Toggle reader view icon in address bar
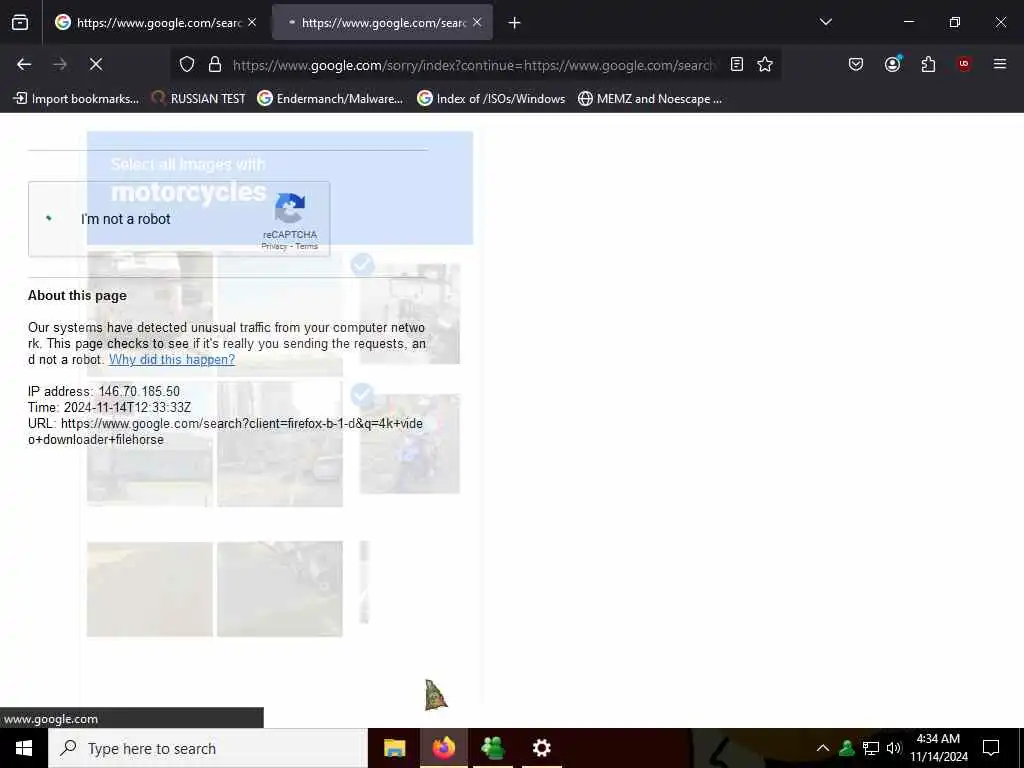Viewport: 1024px width, 768px height. pyautogui.click(x=737, y=64)
